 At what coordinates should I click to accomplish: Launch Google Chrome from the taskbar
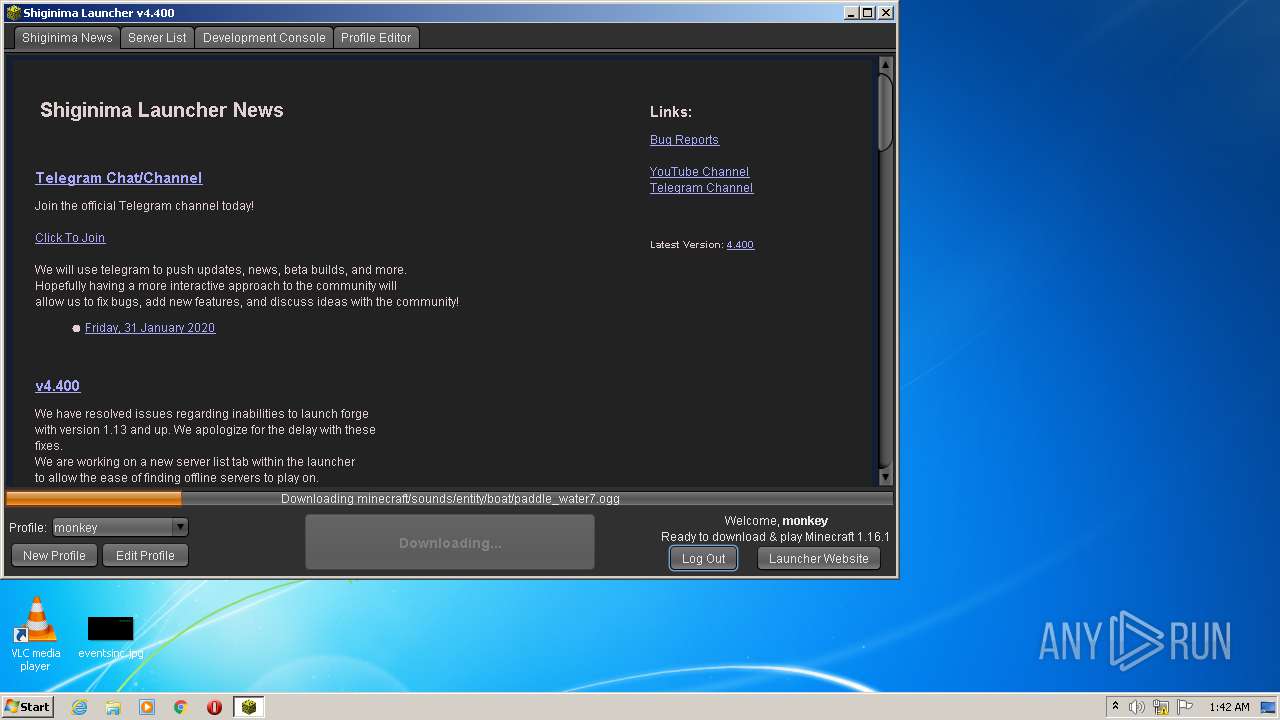pos(181,707)
